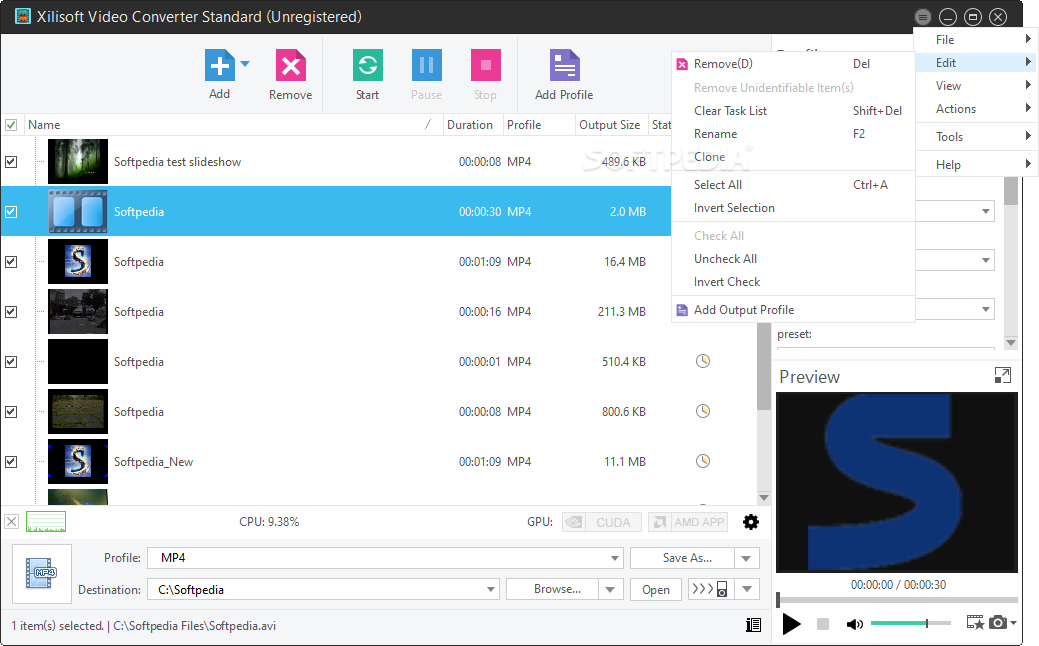Open the first profile settings dropdown on right panel

pos(986,211)
